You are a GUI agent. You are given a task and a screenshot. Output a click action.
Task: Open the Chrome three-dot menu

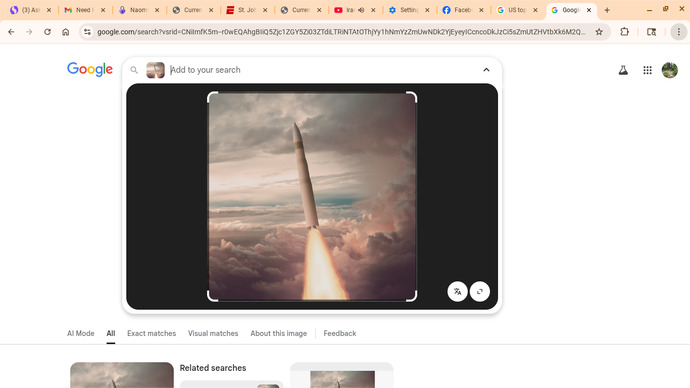point(679,32)
